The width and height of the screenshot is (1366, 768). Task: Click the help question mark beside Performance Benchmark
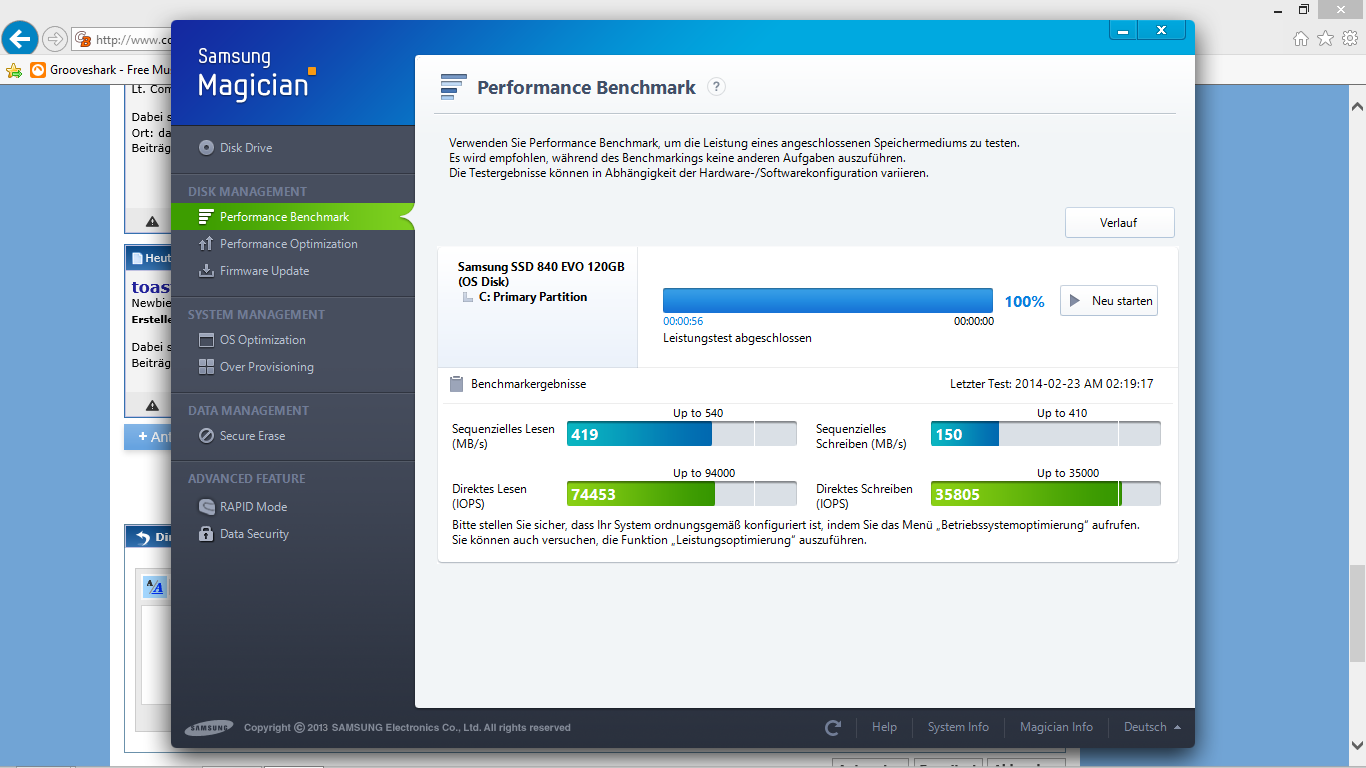coord(716,87)
